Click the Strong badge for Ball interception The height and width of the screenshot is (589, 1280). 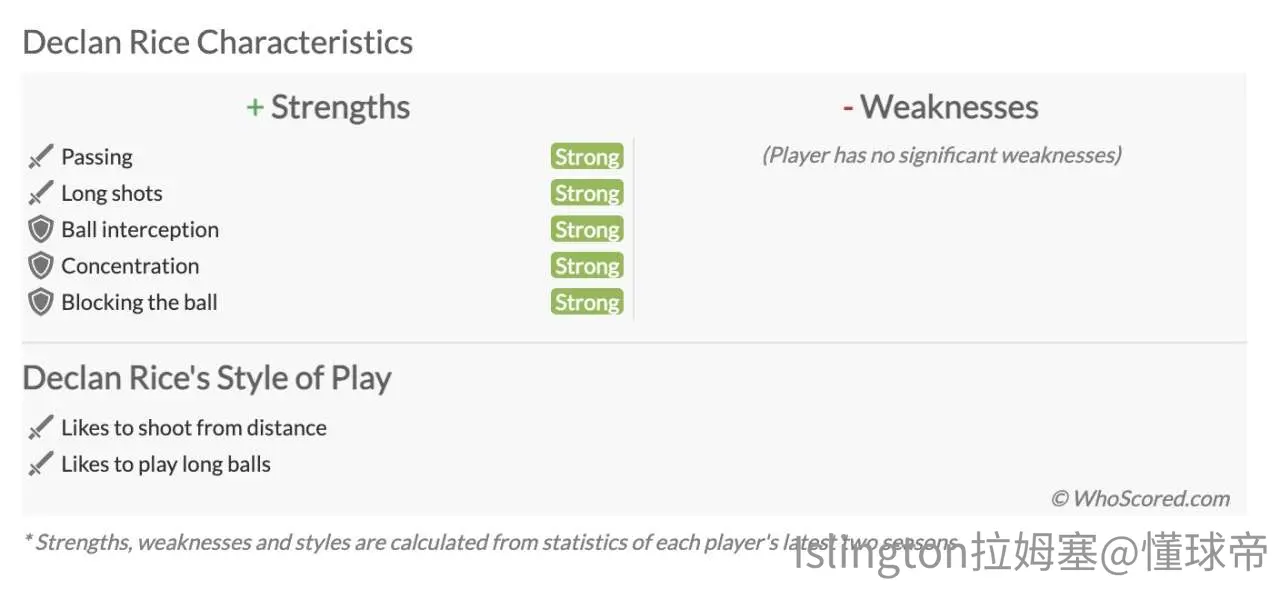(587, 229)
